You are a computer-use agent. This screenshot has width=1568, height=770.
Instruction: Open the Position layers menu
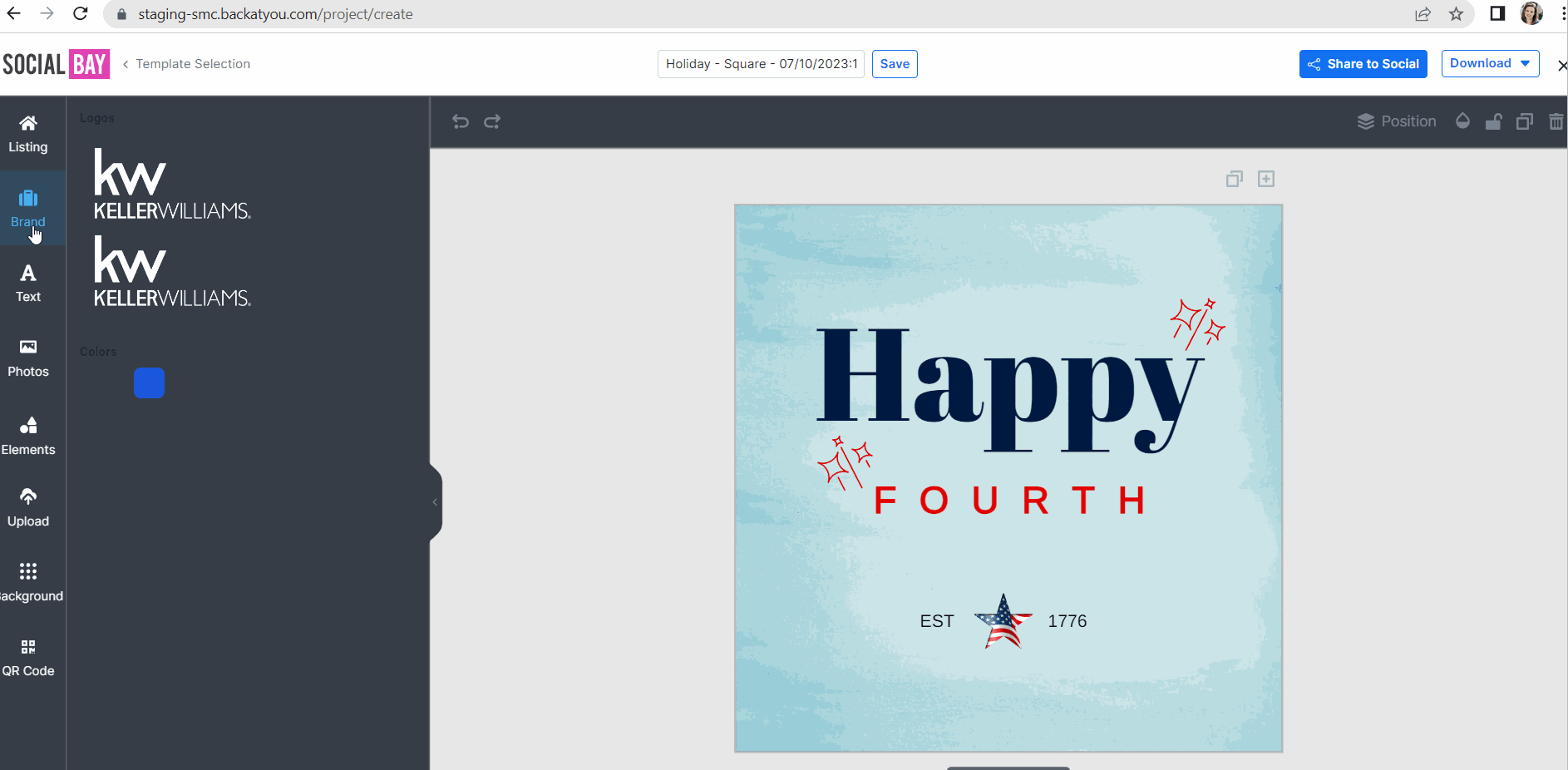(1397, 121)
